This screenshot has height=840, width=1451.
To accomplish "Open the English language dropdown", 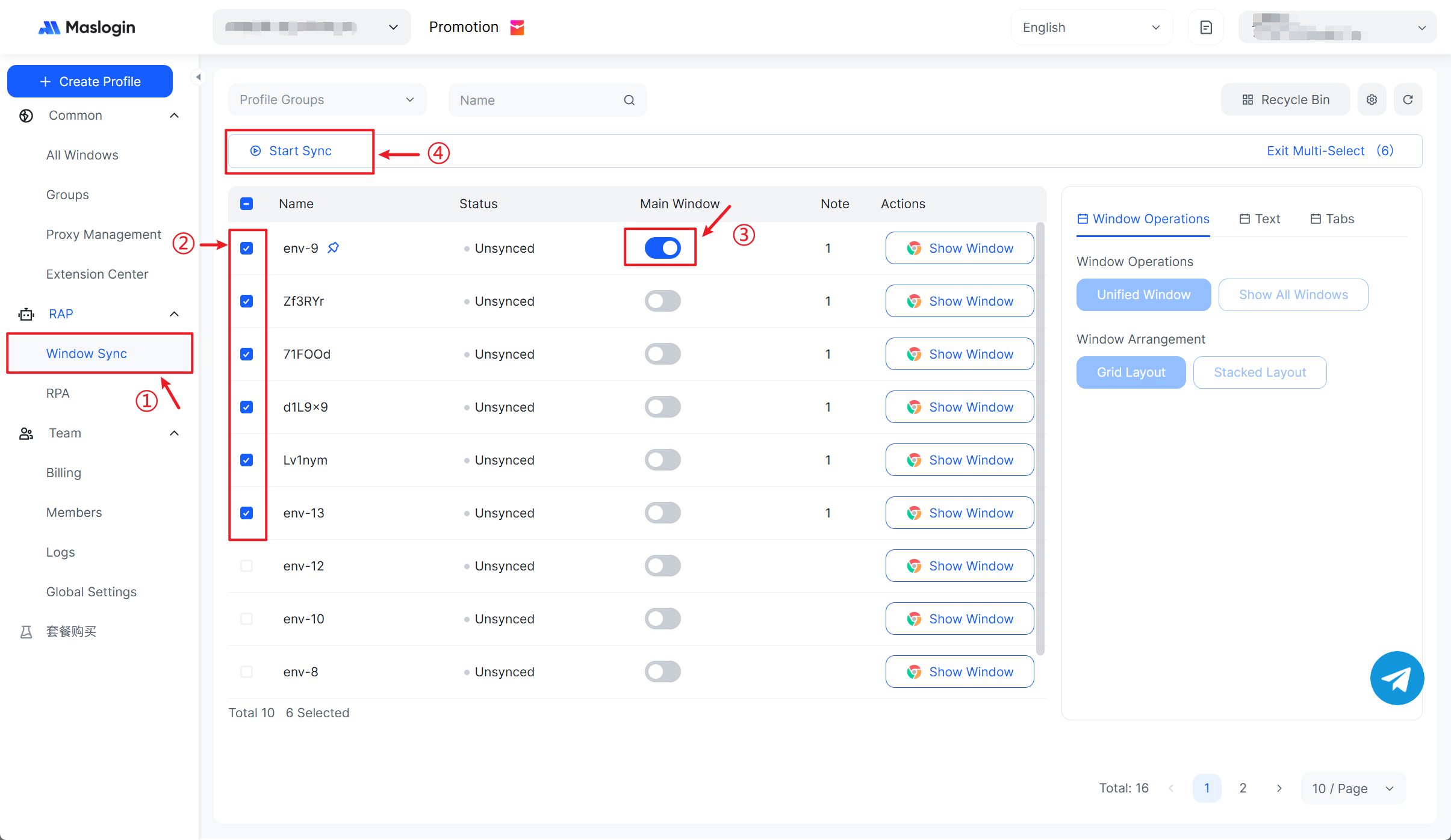I will (1091, 28).
